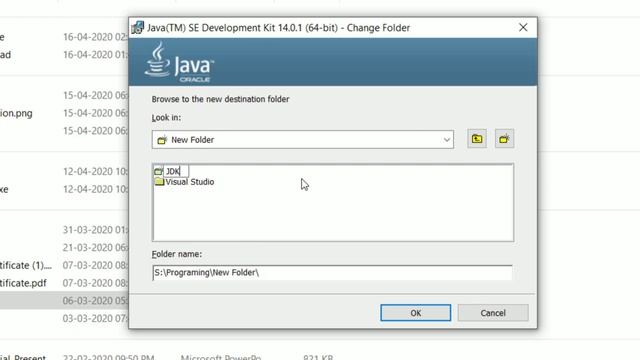Screen dimensions: 640x360
Task: Select certificate.pdf file in background window
Action: tap(23, 283)
